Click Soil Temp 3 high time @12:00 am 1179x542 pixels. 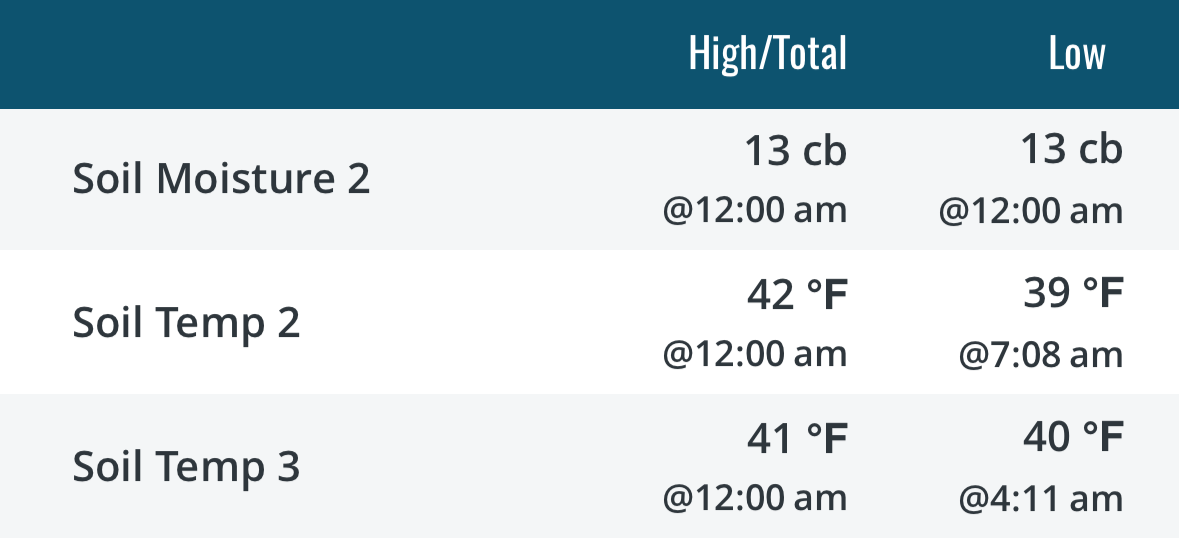[755, 498]
